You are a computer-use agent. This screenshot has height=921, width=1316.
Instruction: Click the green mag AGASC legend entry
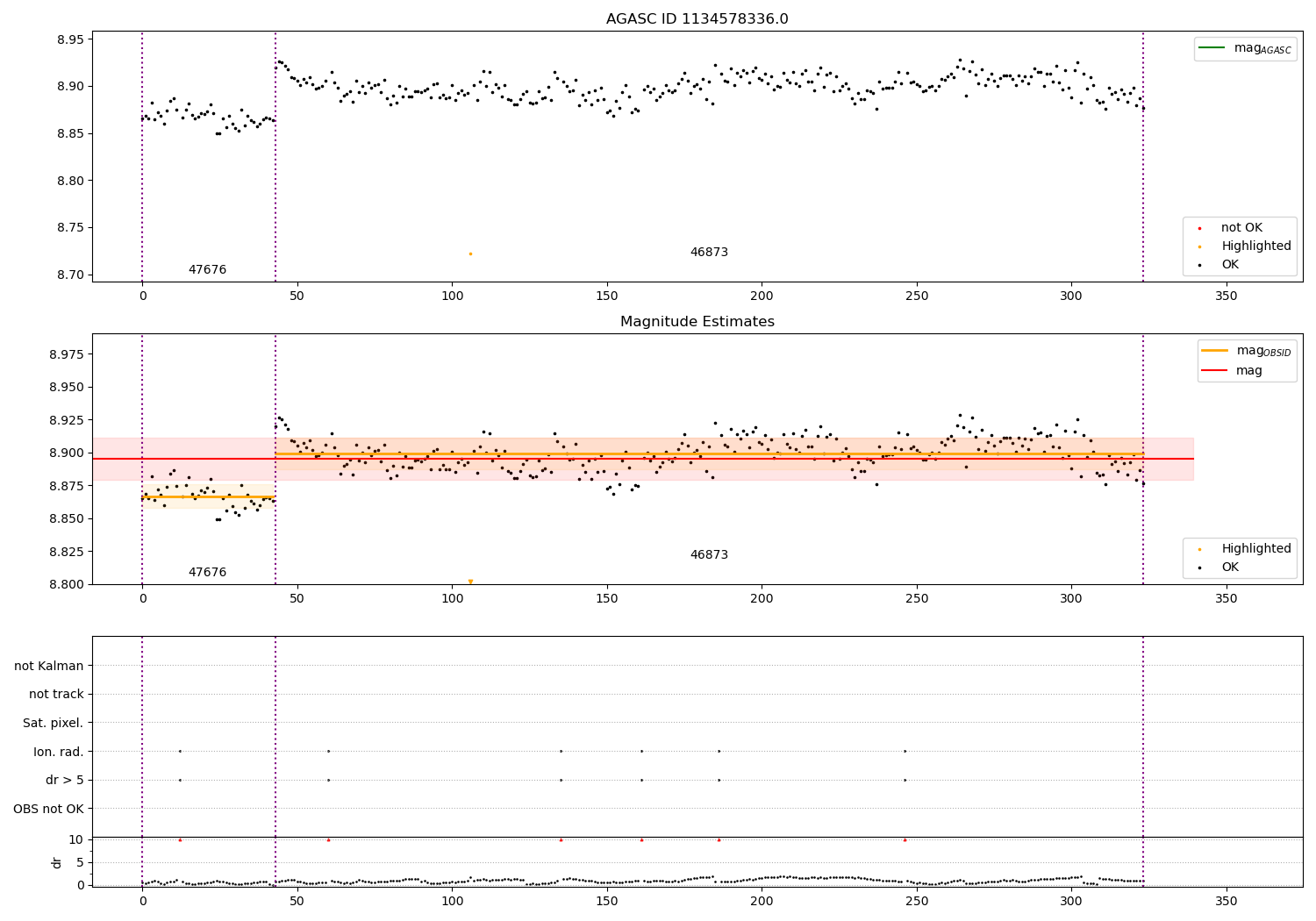1245,48
